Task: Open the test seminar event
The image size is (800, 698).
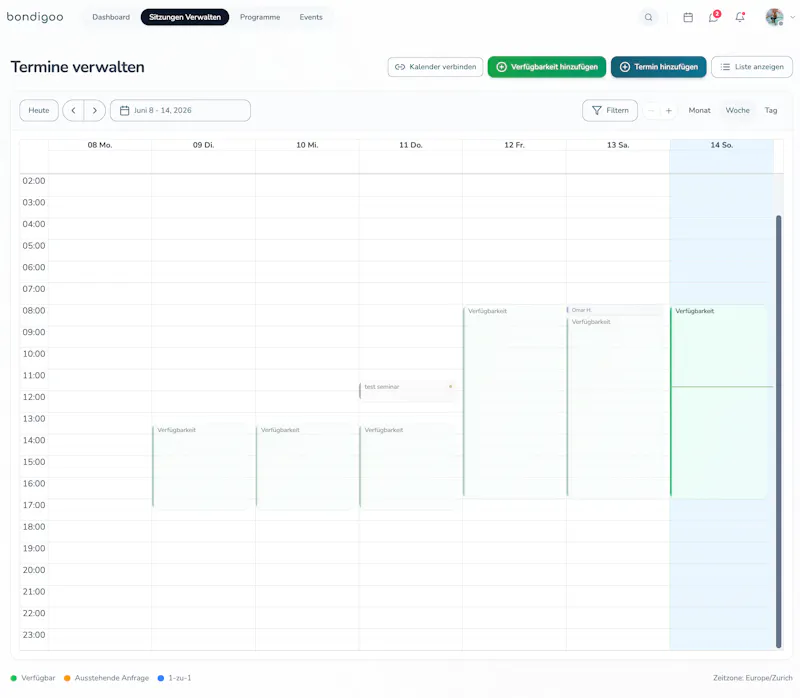Action: pos(408,390)
